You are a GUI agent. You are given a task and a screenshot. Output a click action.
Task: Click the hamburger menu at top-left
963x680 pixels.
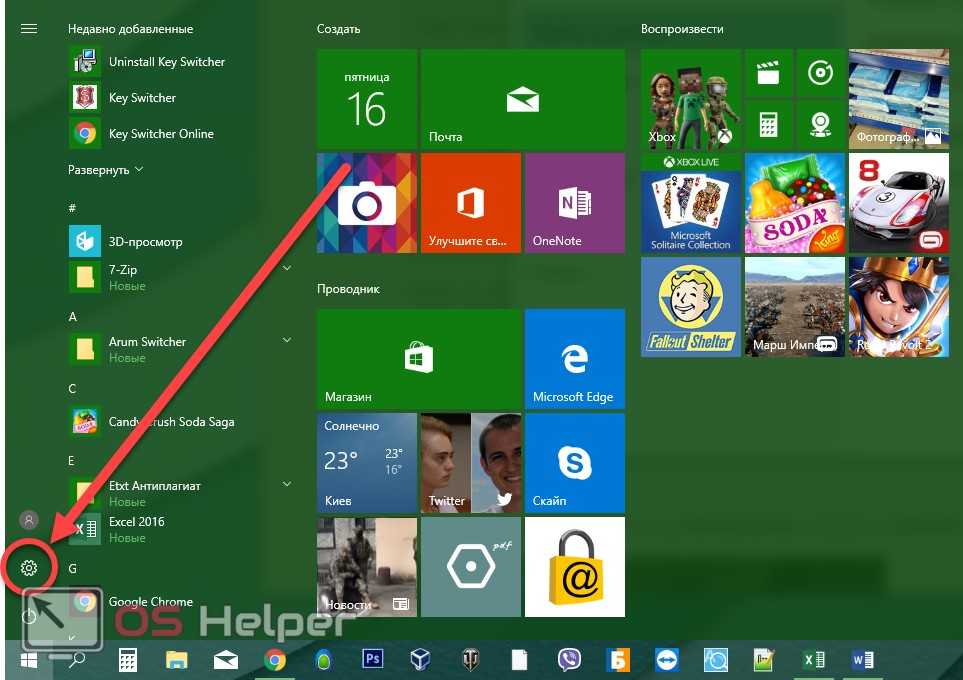pos(29,29)
